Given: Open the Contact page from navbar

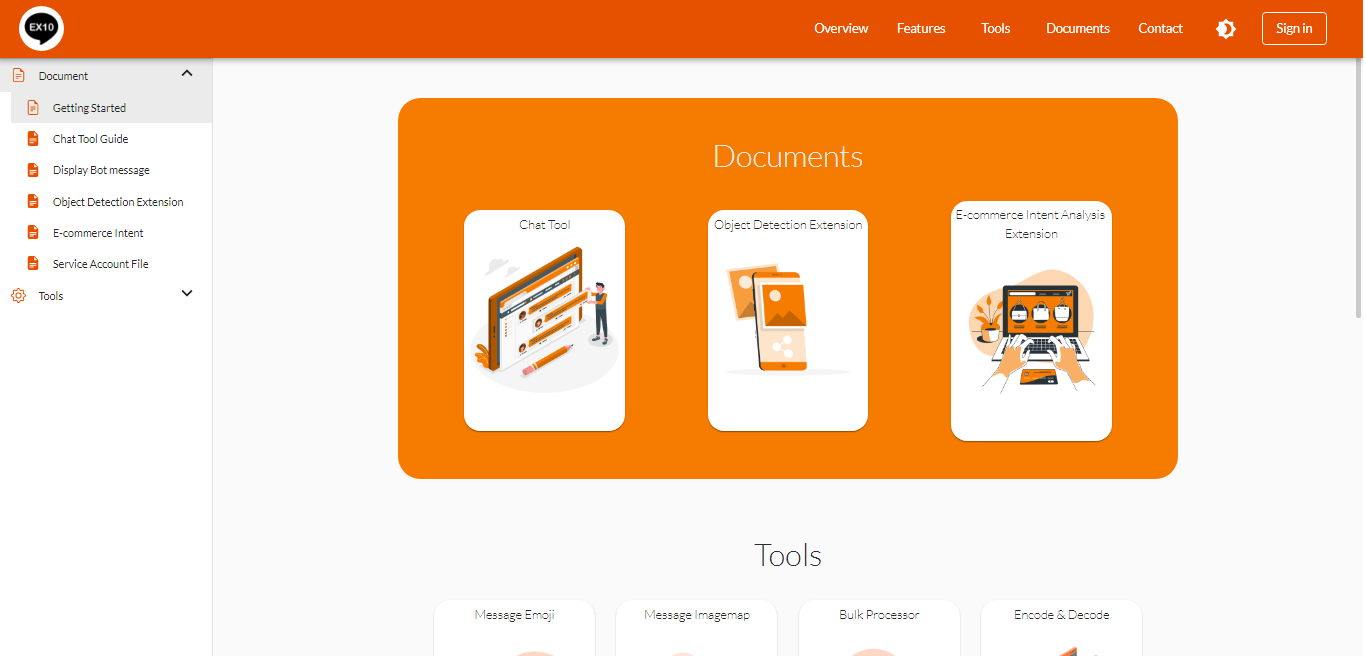Looking at the screenshot, I should 1160,29.
